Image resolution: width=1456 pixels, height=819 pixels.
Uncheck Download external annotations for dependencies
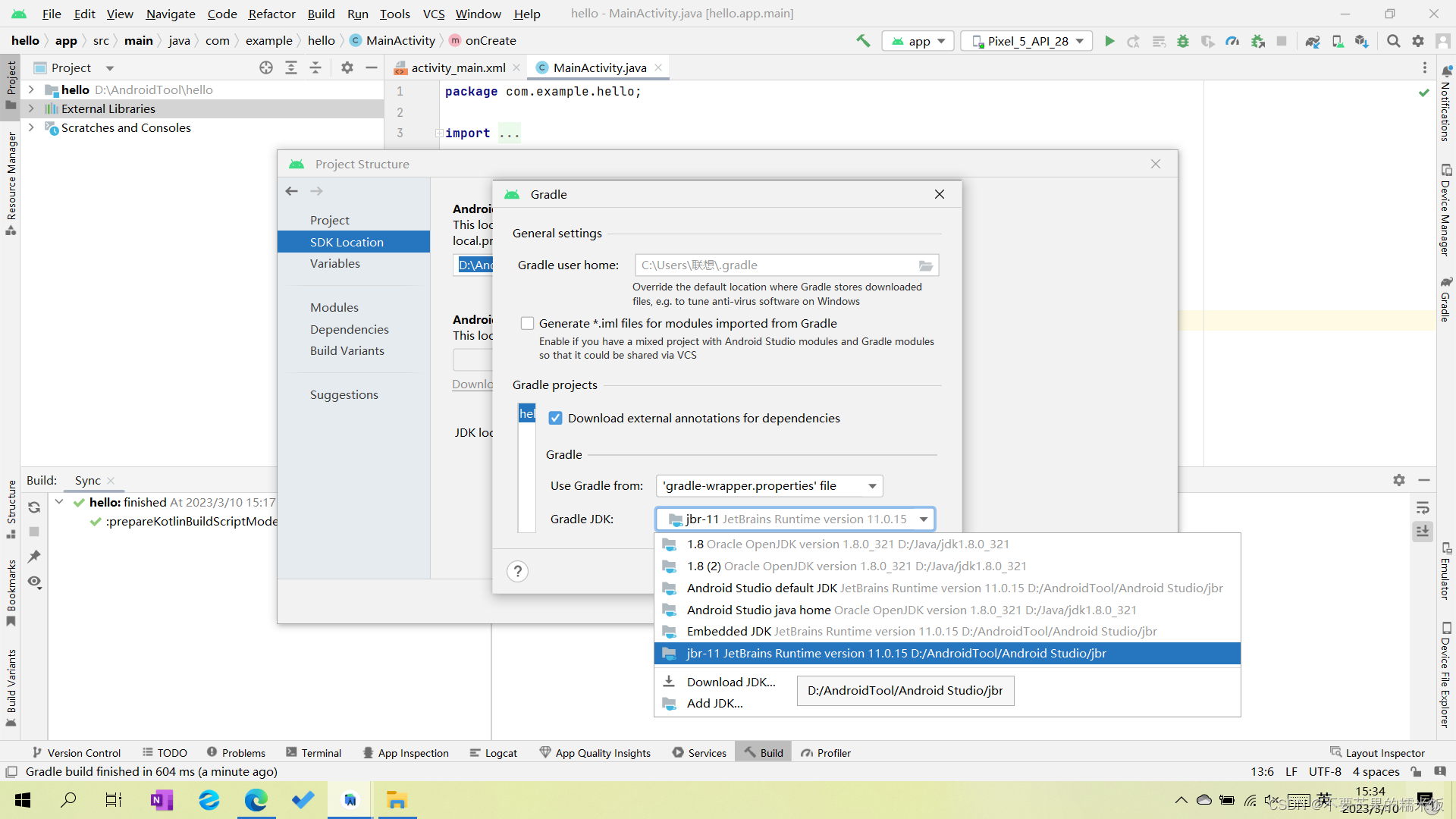tap(556, 419)
